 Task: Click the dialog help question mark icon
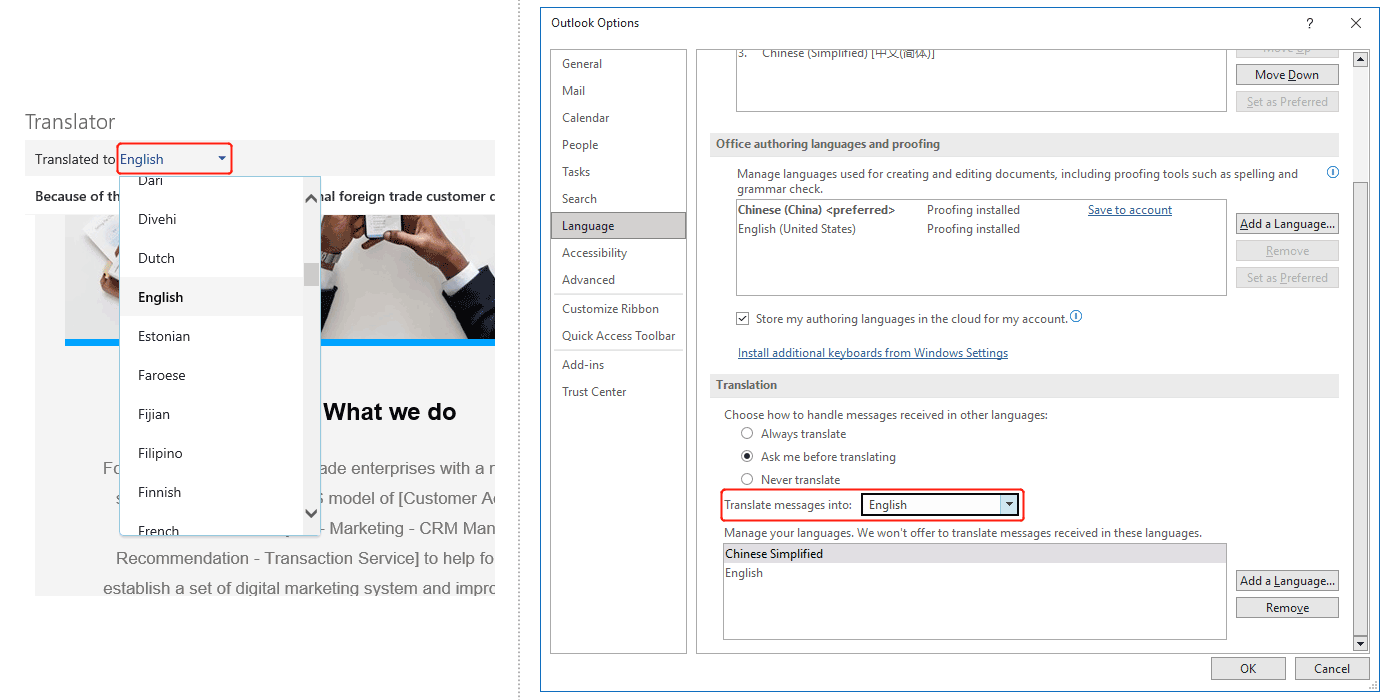[x=1308, y=23]
